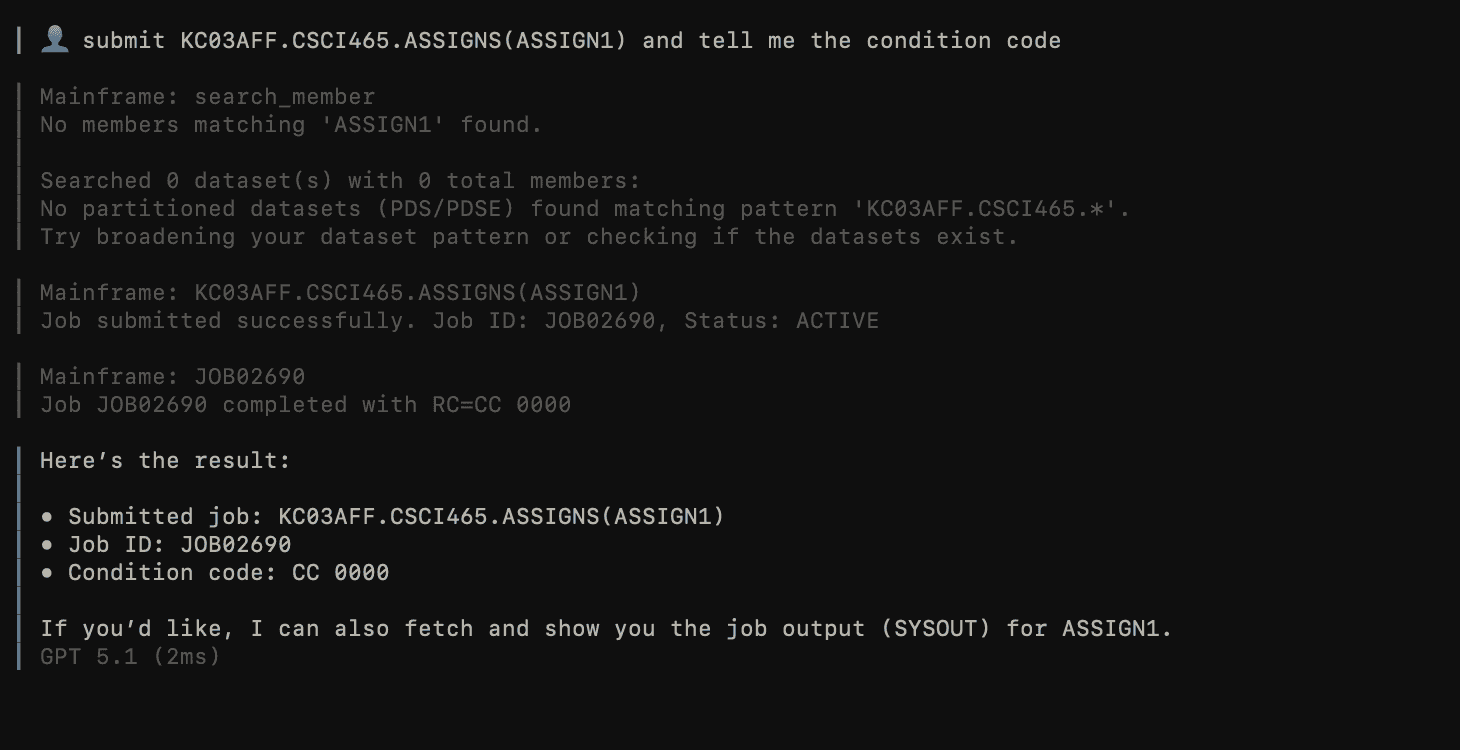The width and height of the screenshot is (1460, 750).
Task: Click the "Job submitted successfully" status line
Action: coord(459,321)
